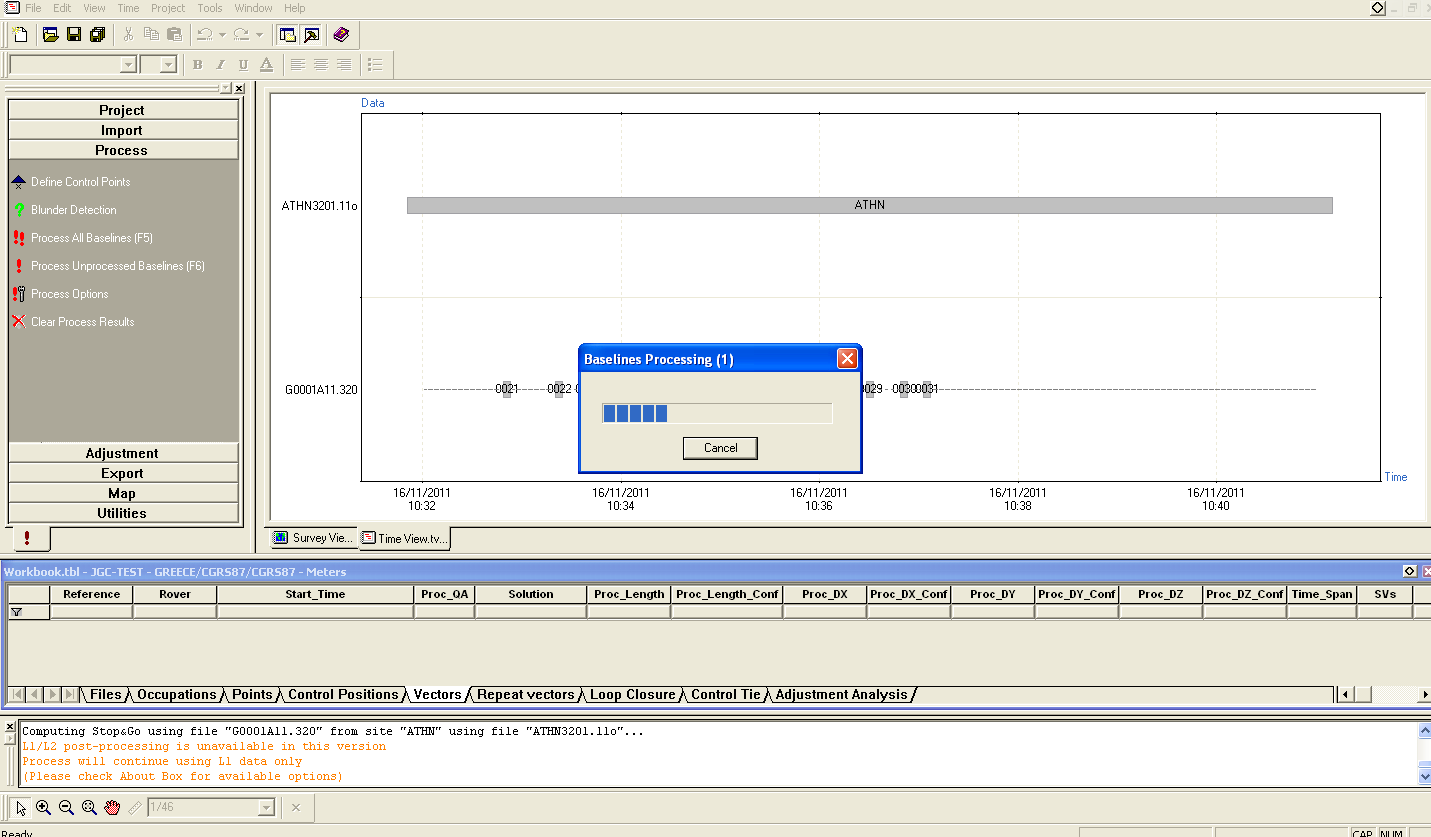Click the Bold formatting icon

(197, 65)
